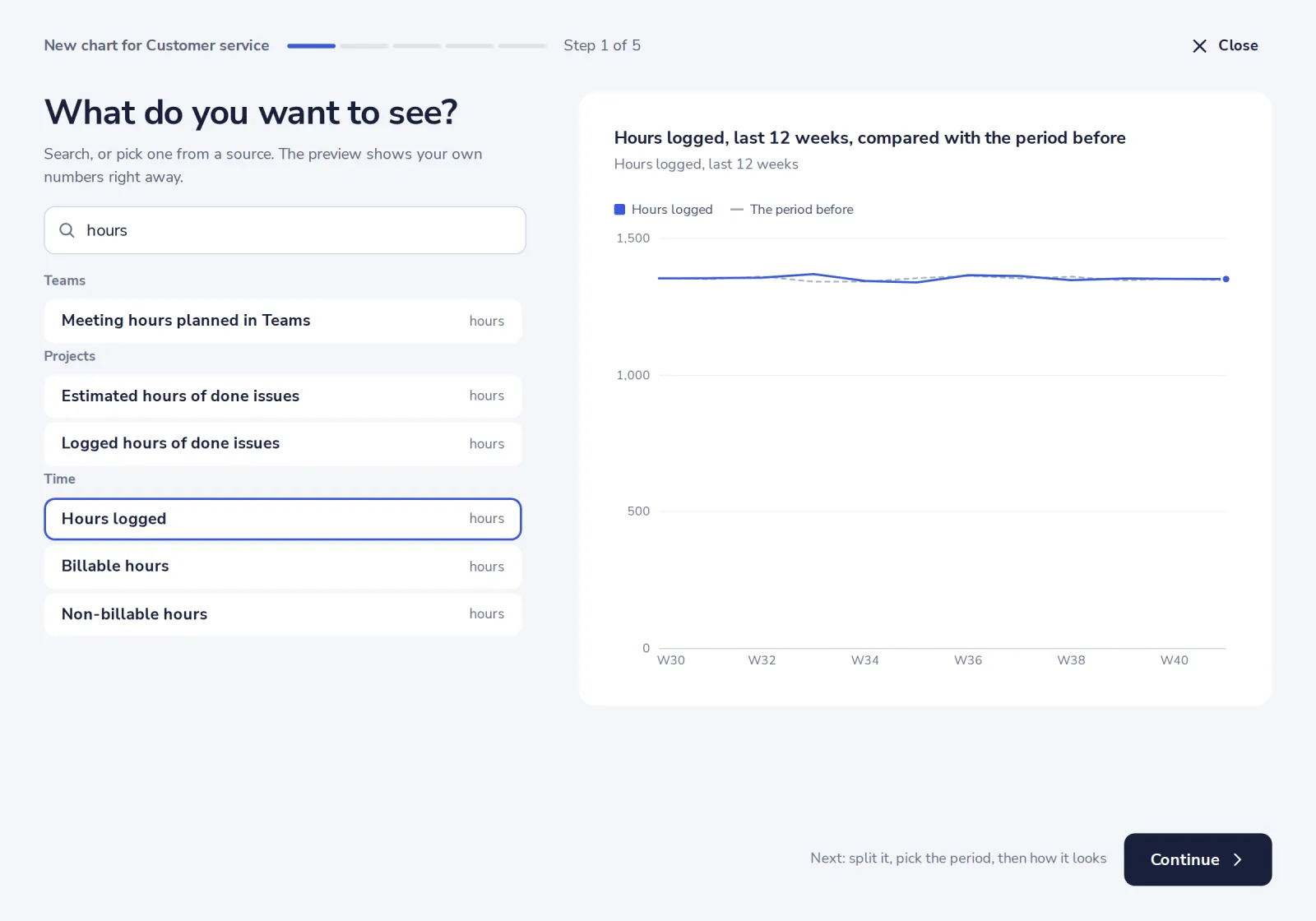The width and height of the screenshot is (1316, 921).
Task: Toggle The period before legend item
Action: click(792, 210)
